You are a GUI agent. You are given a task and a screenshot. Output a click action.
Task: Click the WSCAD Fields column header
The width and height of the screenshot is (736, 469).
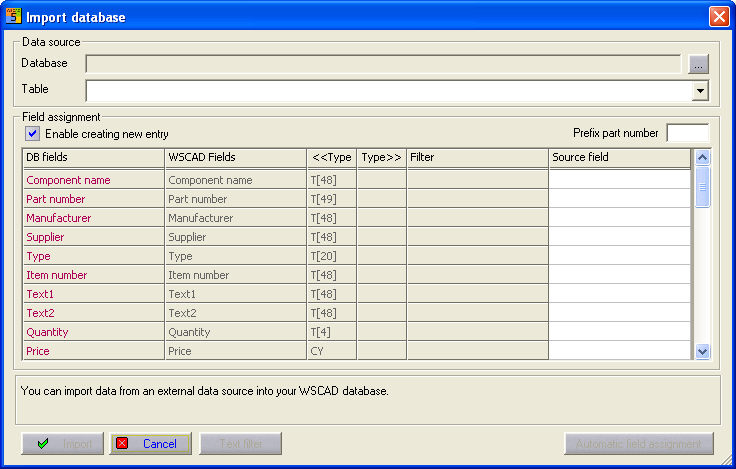click(x=236, y=158)
